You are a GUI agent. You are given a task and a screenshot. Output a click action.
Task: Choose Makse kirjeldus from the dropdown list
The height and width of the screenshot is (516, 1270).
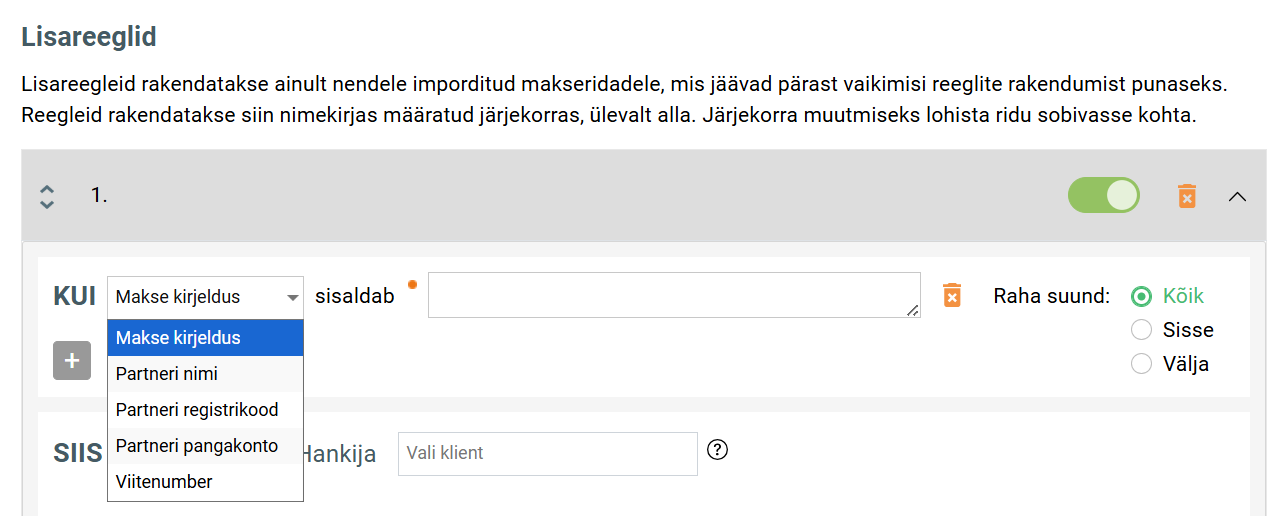point(205,338)
